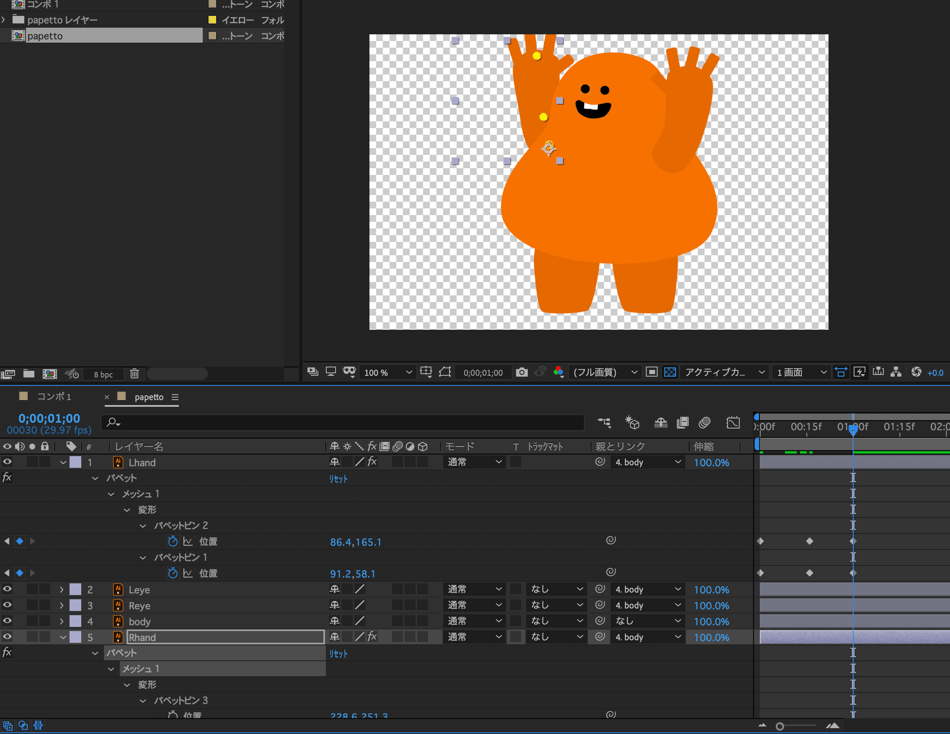This screenshot has width=950, height=734.
Task: Click the show channel RGB icon
Action: pos(558,372)
